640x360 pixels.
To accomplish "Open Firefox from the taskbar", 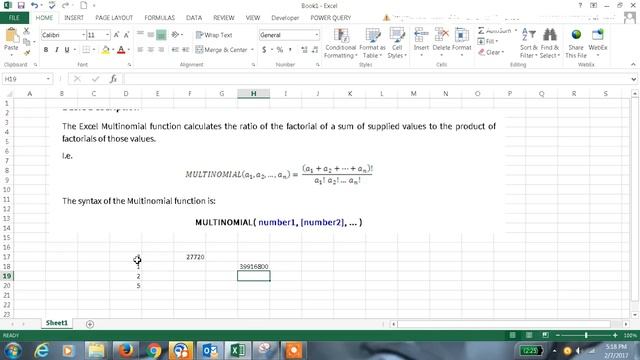I will (x=126, y=350).
